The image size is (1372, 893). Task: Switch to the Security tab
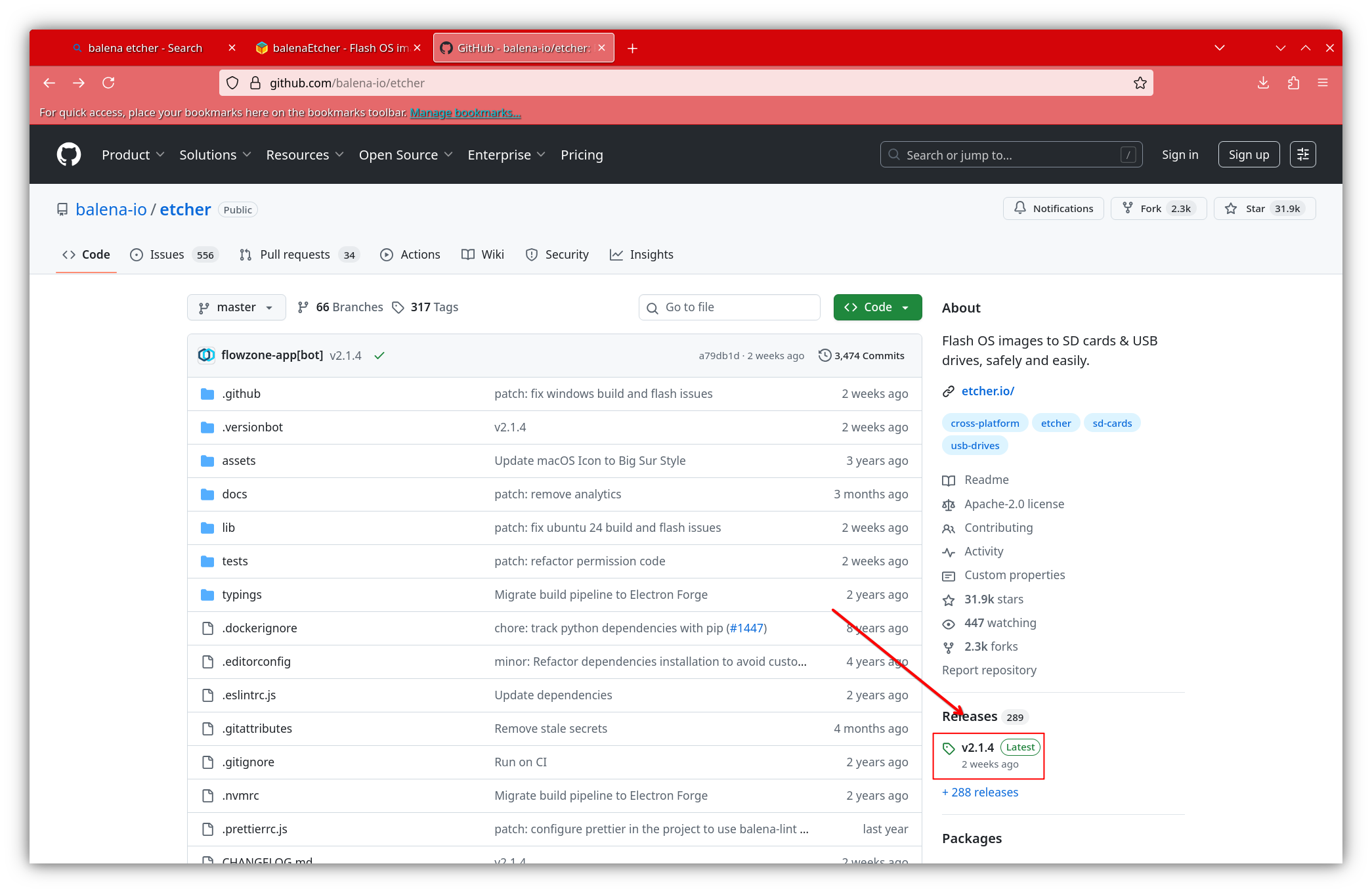557,255
